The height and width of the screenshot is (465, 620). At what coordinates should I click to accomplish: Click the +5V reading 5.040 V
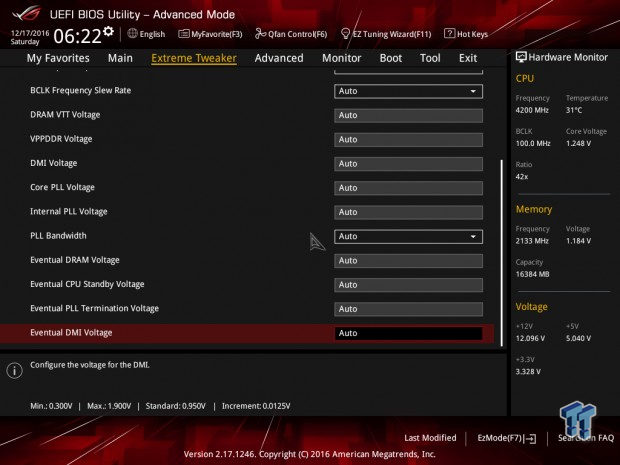[x=578, y=338]
